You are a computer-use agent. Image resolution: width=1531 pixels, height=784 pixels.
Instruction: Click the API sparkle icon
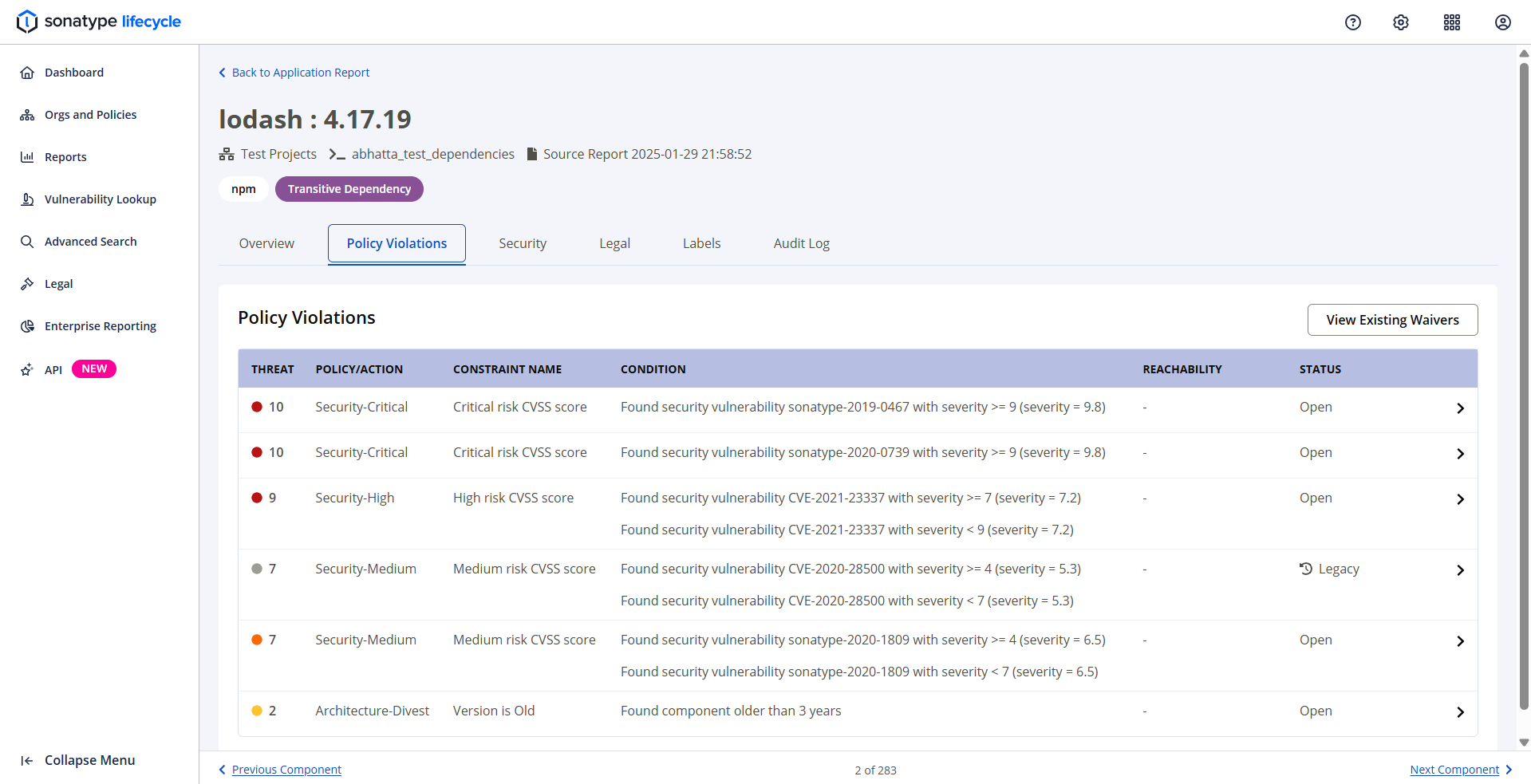[27, 370]
